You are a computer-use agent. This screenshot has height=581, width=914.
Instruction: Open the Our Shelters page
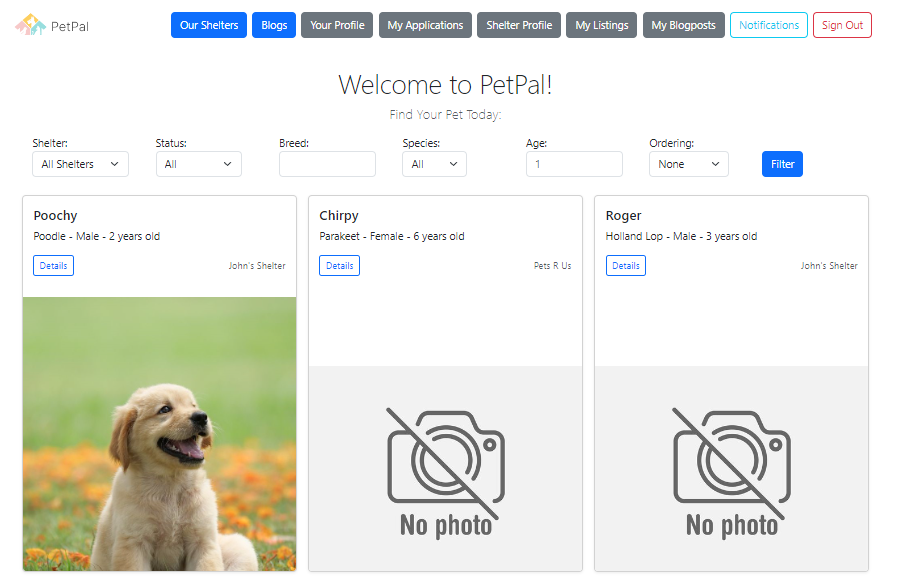[209, 25]
